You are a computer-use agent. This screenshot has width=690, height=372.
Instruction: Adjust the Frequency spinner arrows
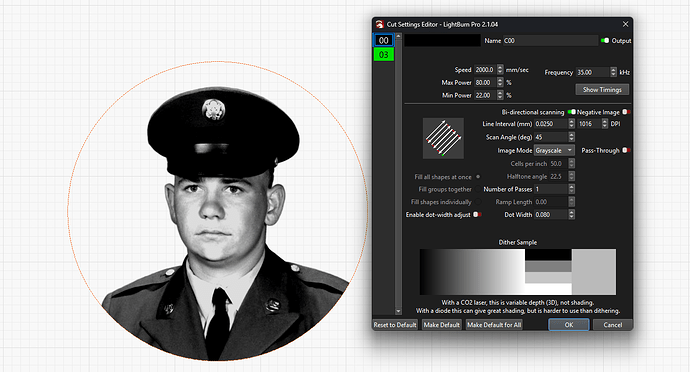pyautogui.click(x=613, y=72)
